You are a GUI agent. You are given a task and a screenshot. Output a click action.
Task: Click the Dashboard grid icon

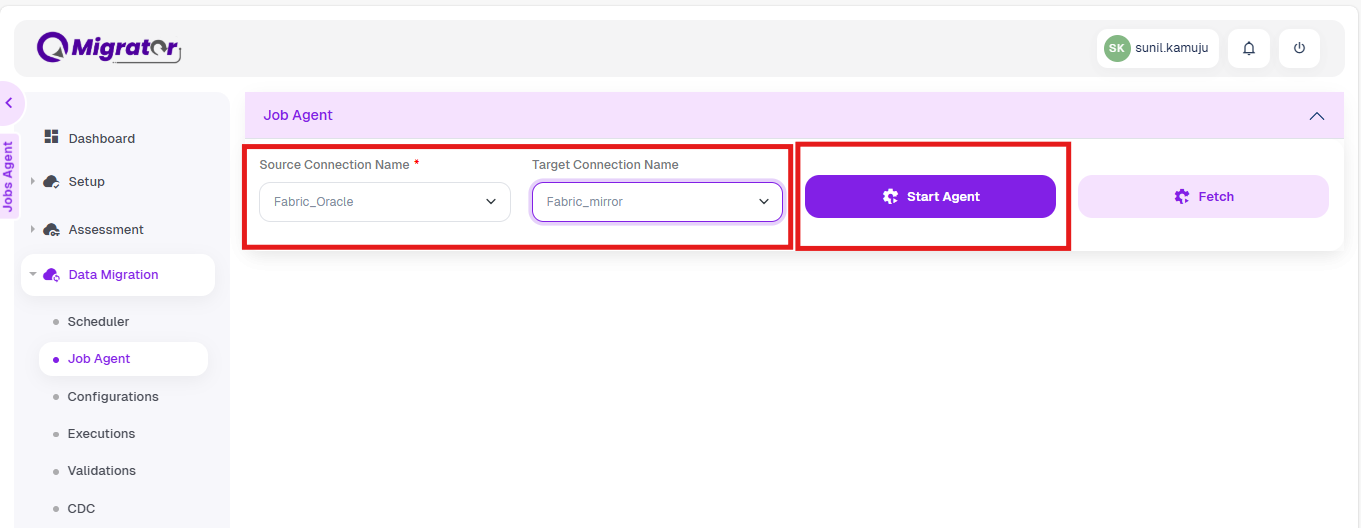(x=52, y=137)
